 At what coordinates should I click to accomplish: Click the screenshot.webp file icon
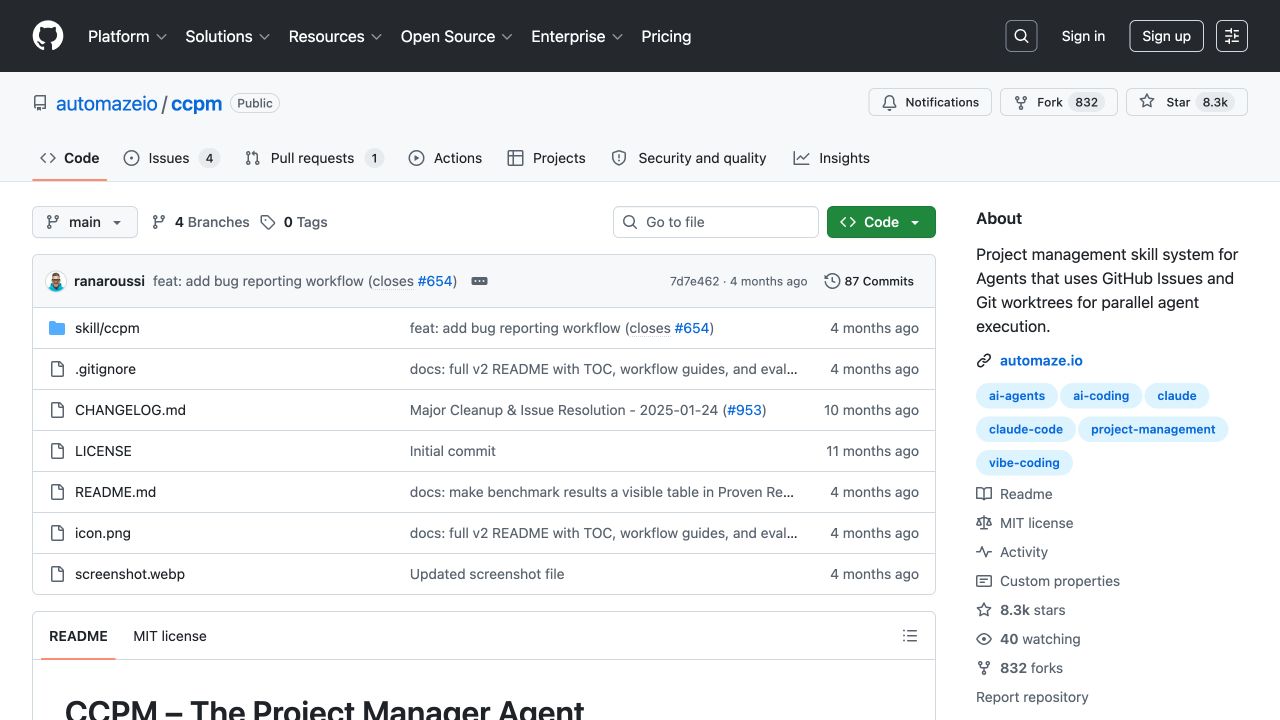(57, 574)
